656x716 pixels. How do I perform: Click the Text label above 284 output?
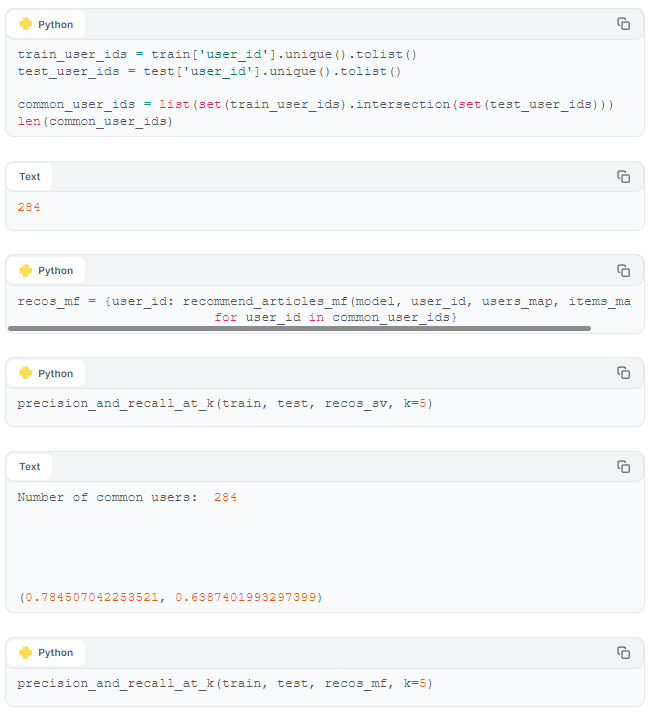(30, 177)
